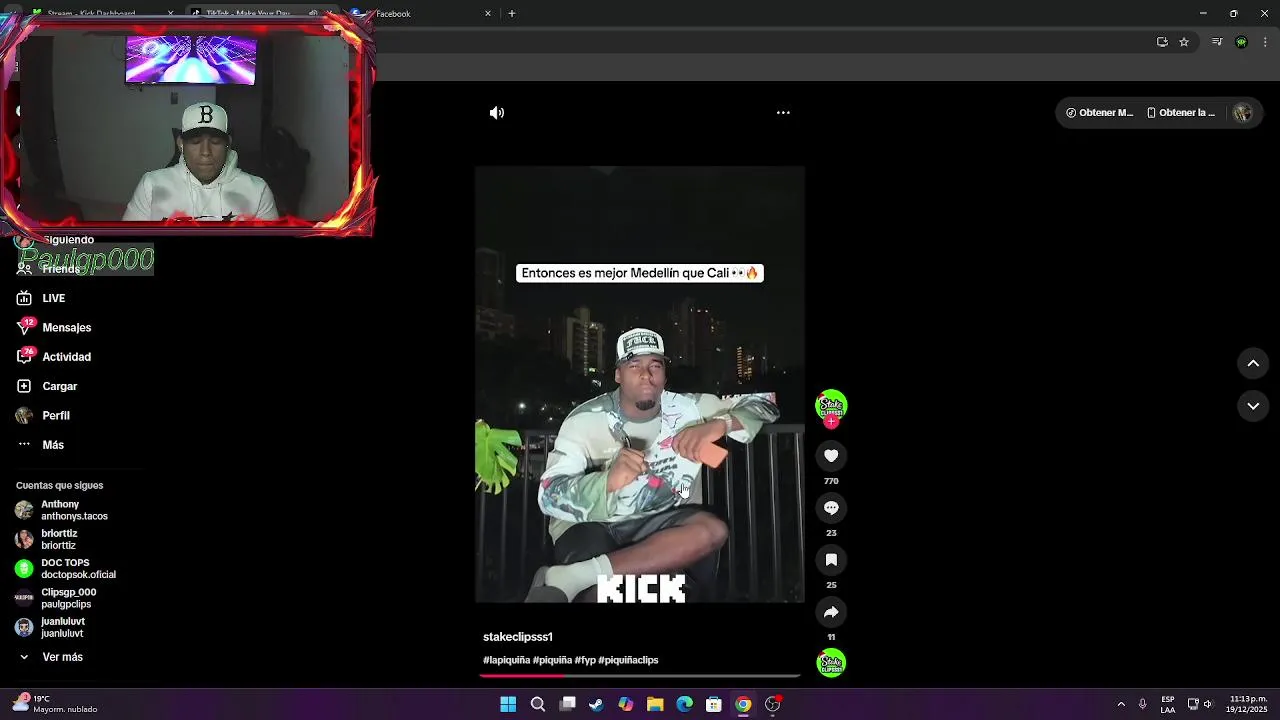
Task: Open the profile avatar at top right
Action: tap(1243, 113)
